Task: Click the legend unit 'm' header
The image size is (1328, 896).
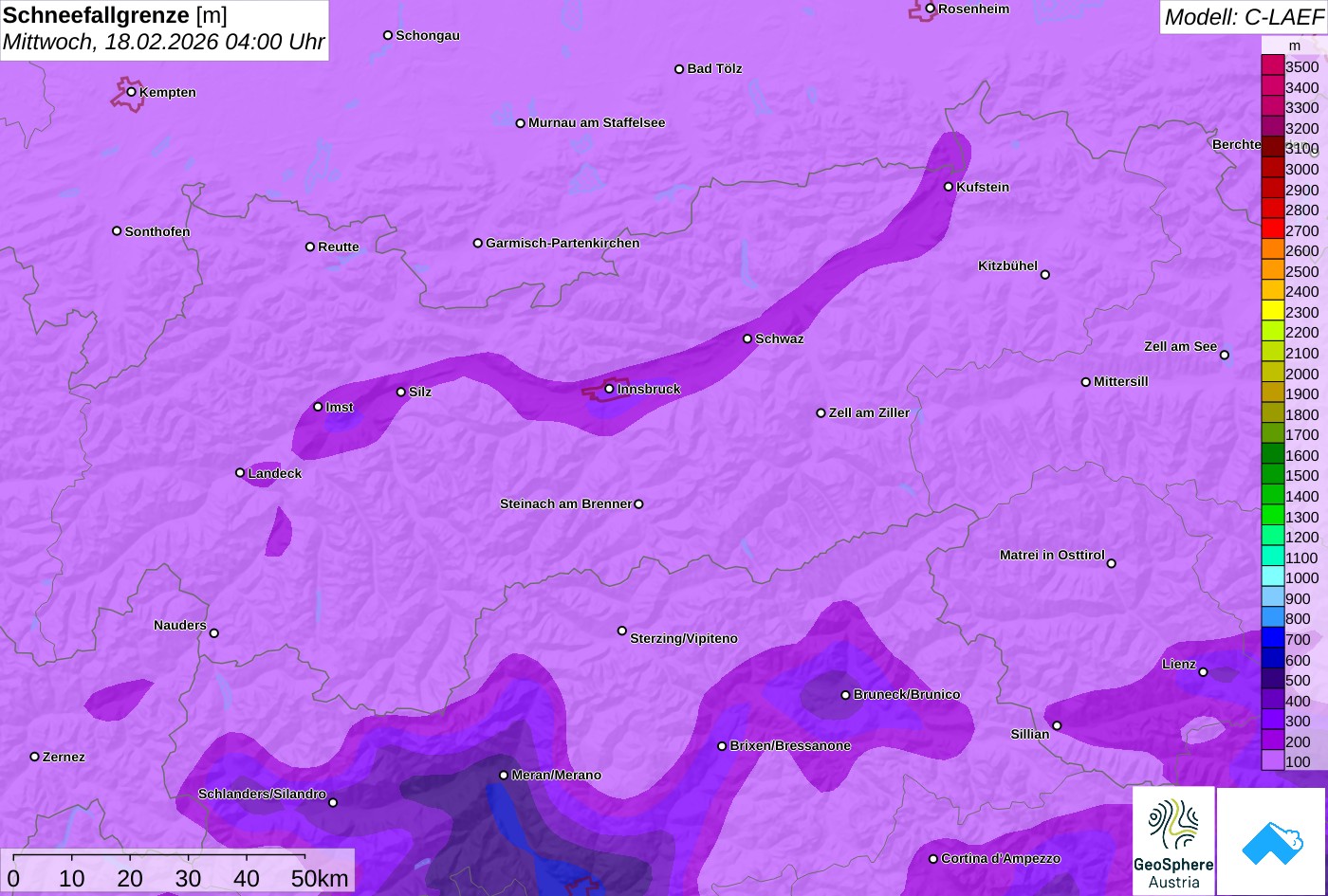Action: click(1295, 46)
